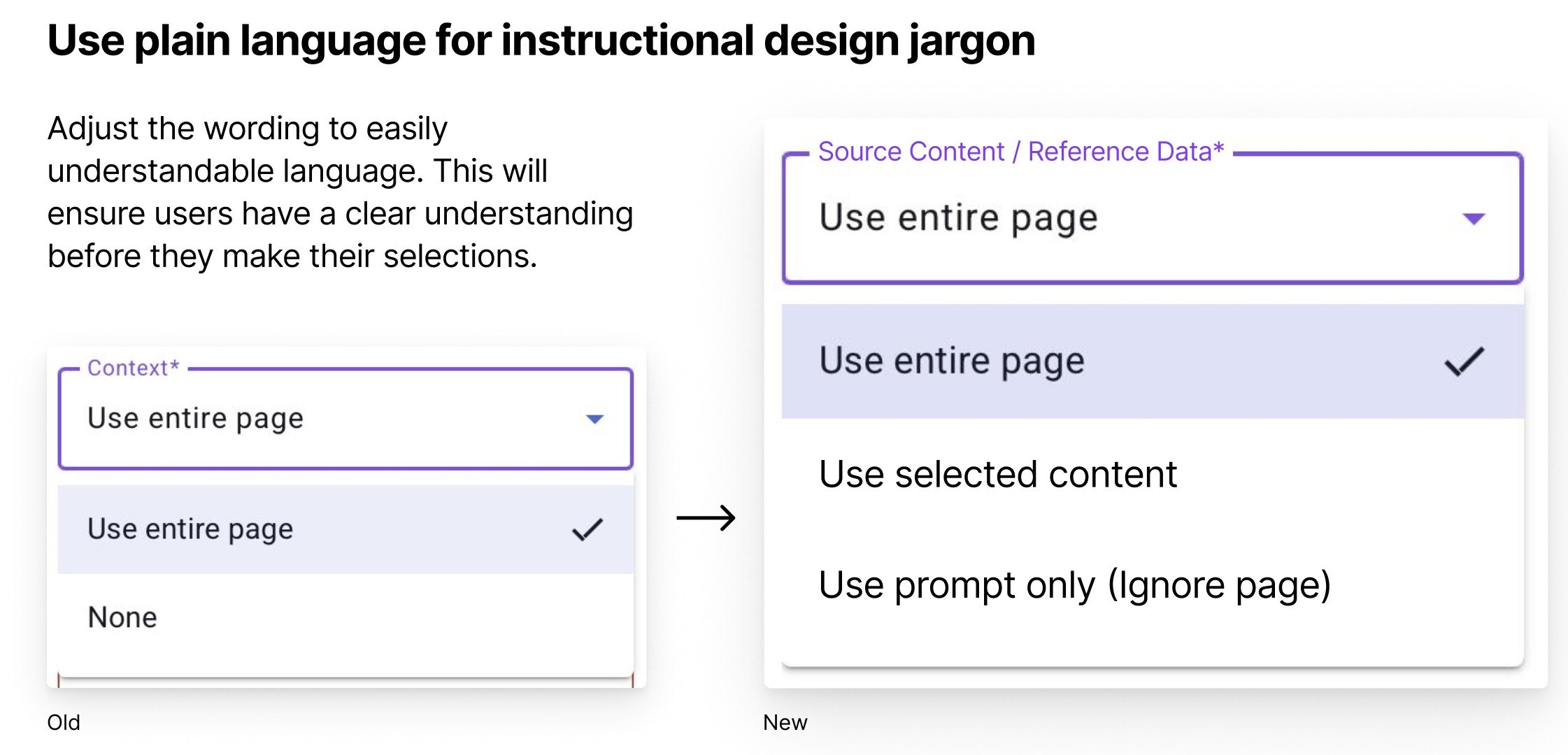Open the Context combo box showing Use entire page

[x=315, y=419]
